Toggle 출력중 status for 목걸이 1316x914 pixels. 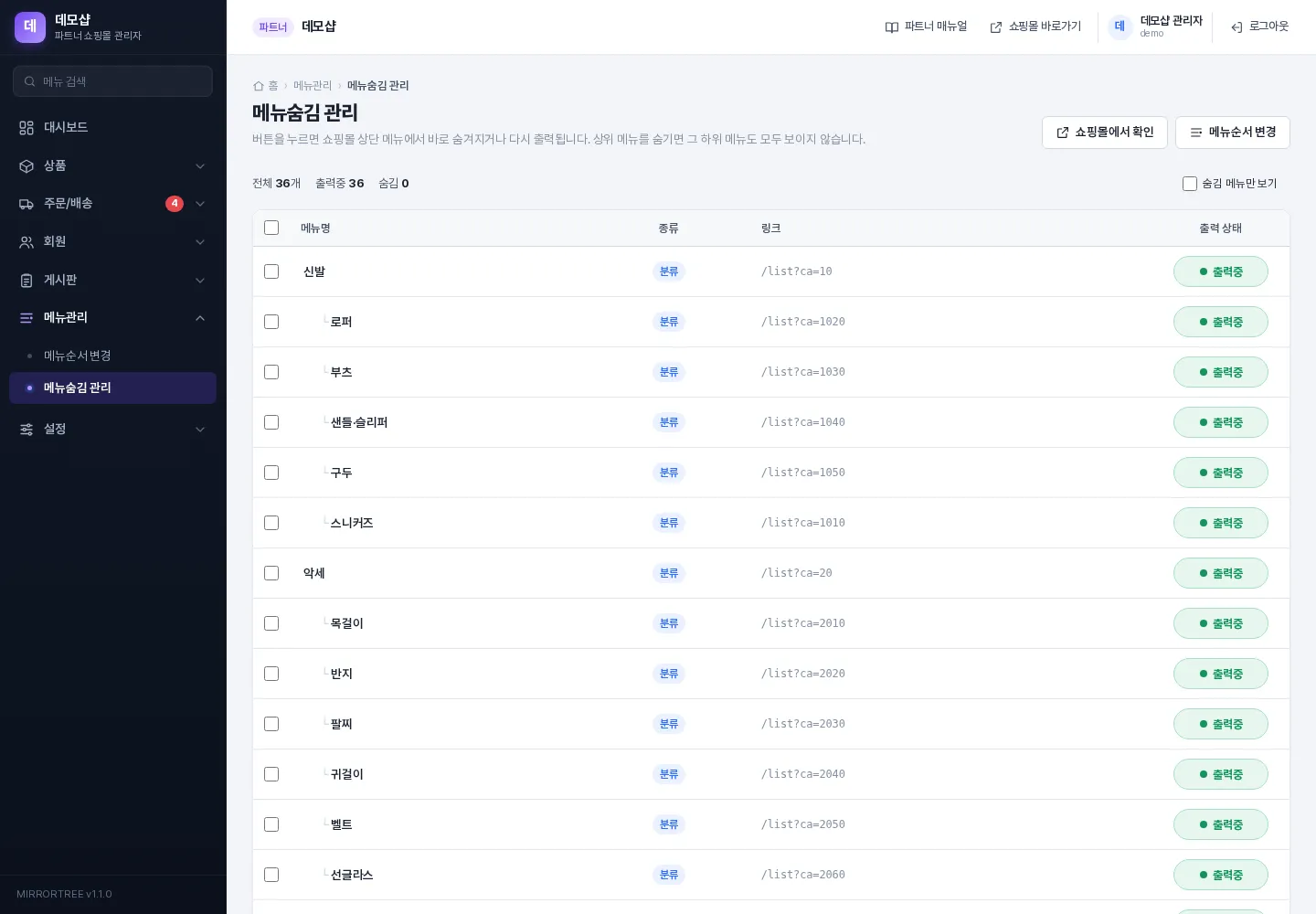(1221, 623)
